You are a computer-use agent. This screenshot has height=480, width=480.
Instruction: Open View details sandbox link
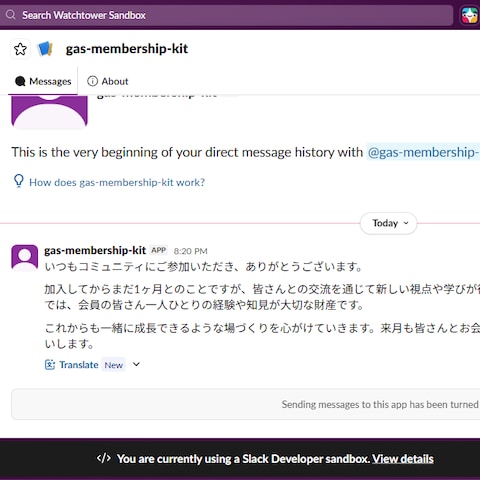tap(403, 459)
